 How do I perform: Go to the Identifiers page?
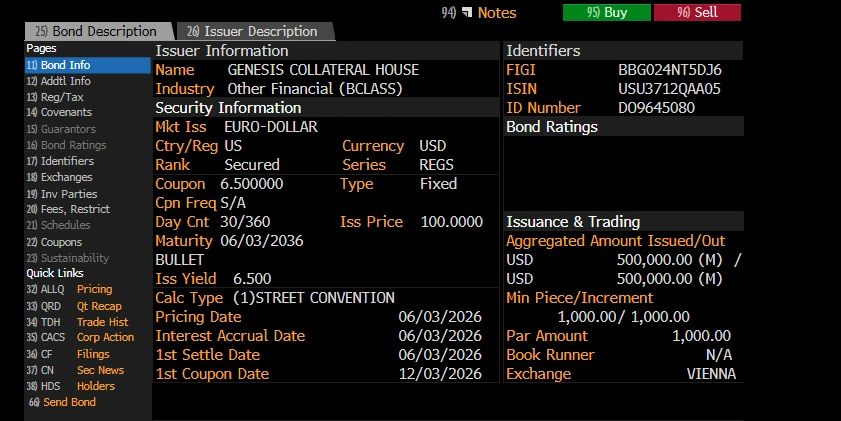(60, 161)
